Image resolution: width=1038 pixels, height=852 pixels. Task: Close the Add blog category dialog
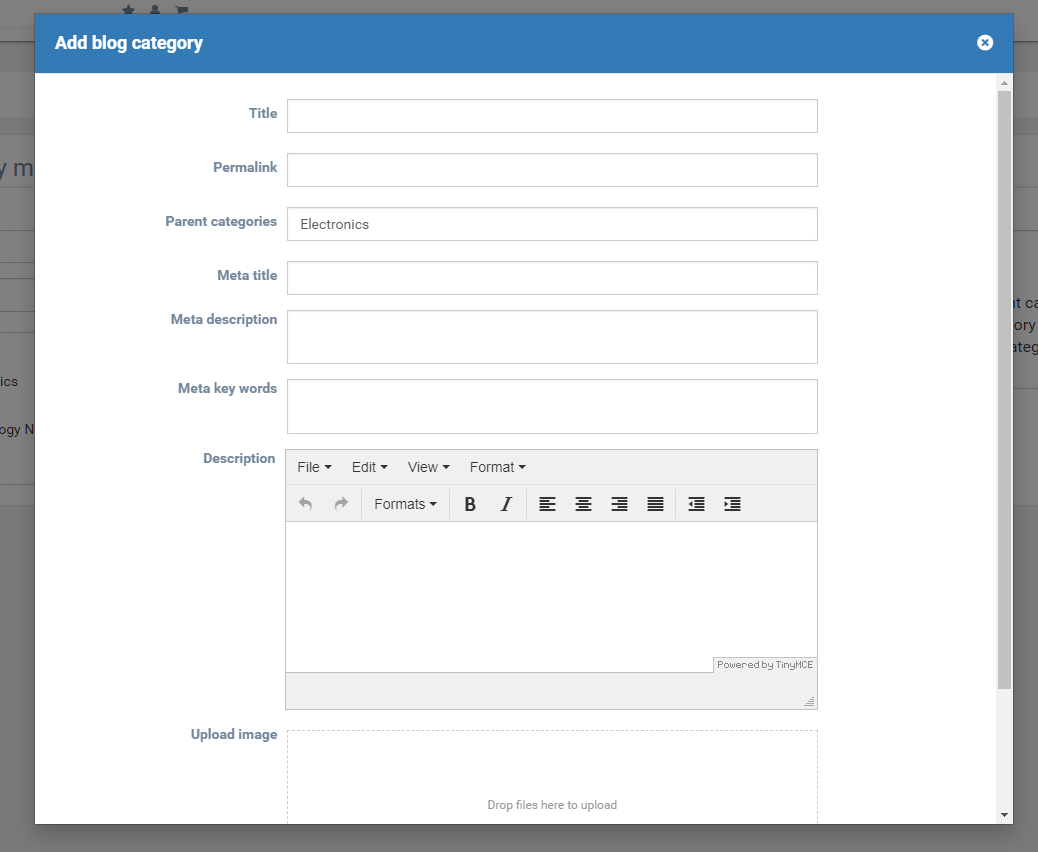point(985,42)
